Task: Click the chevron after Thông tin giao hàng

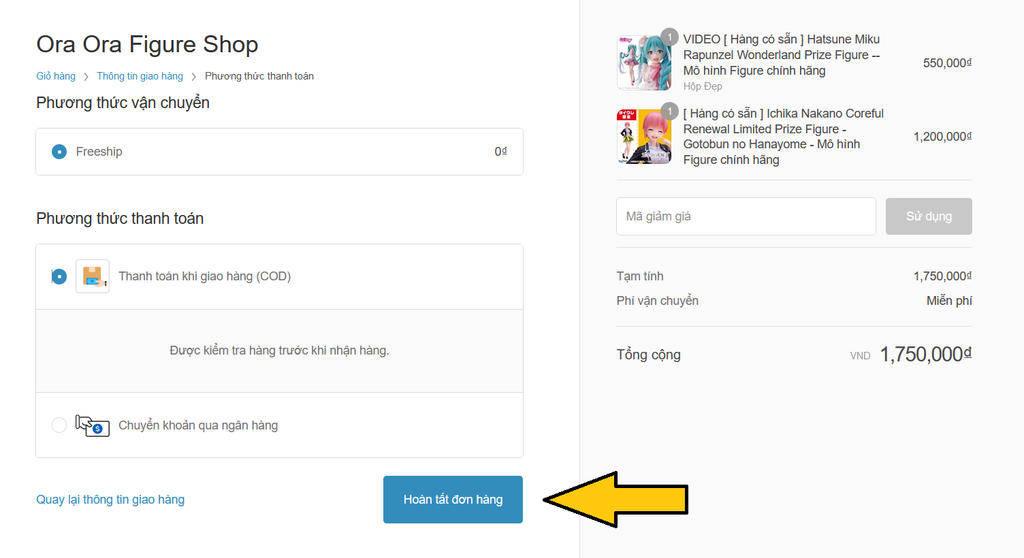Action: pos(194,76)
